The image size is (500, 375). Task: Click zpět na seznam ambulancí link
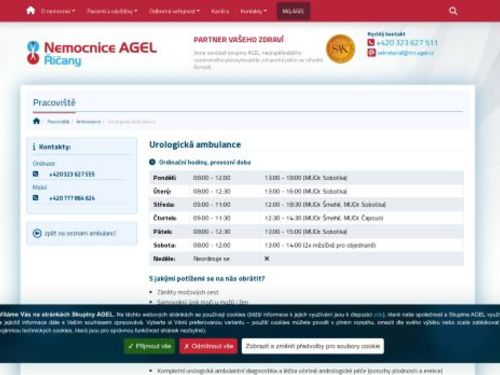(x=80, y=233)
